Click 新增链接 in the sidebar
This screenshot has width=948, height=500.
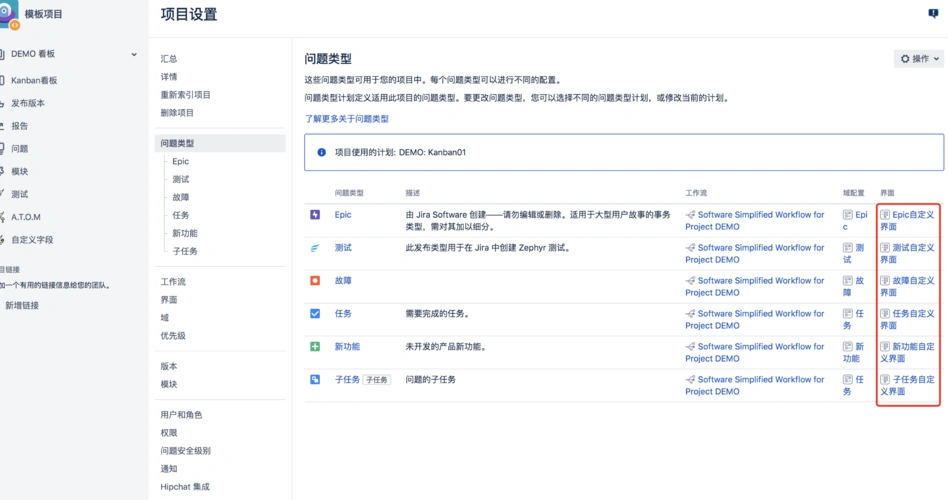click(22, 305)
